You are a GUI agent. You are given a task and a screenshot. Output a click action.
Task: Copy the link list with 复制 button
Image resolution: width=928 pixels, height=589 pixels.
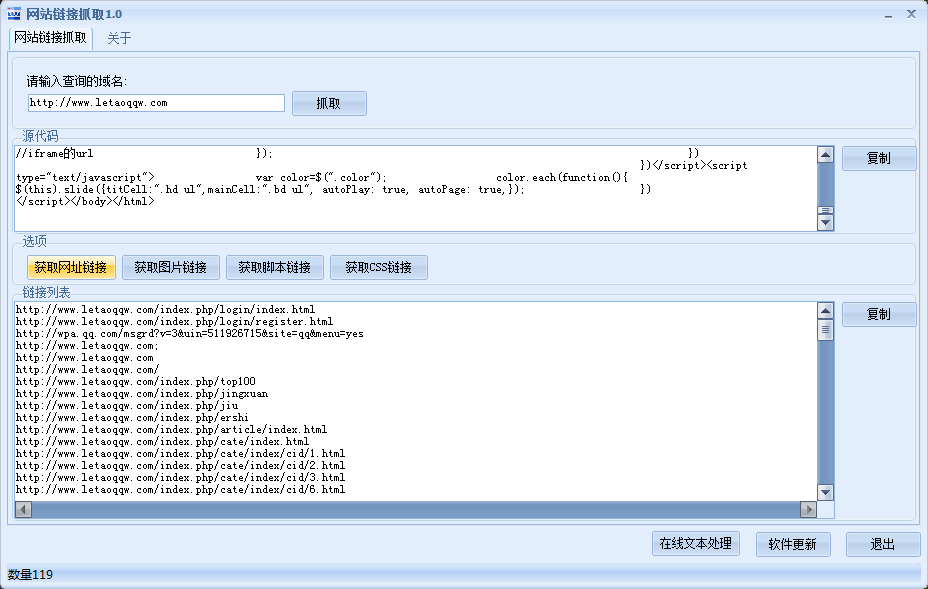point(879,314)
